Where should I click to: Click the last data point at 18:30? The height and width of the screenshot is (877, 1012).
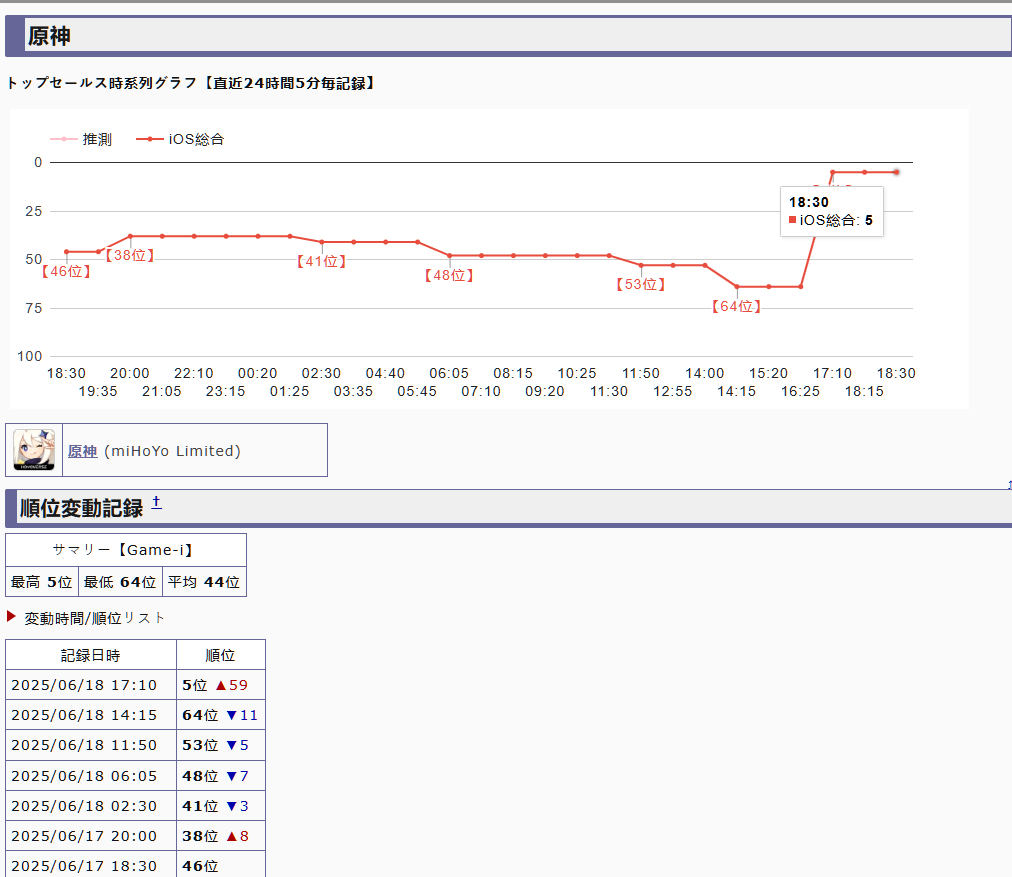[x=896, y=172]
